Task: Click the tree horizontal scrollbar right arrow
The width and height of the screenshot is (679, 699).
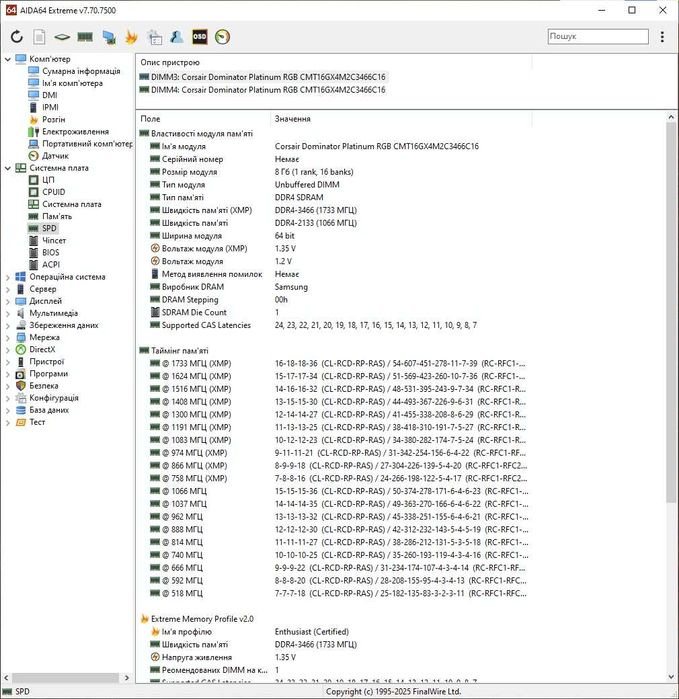Action: 127,678
